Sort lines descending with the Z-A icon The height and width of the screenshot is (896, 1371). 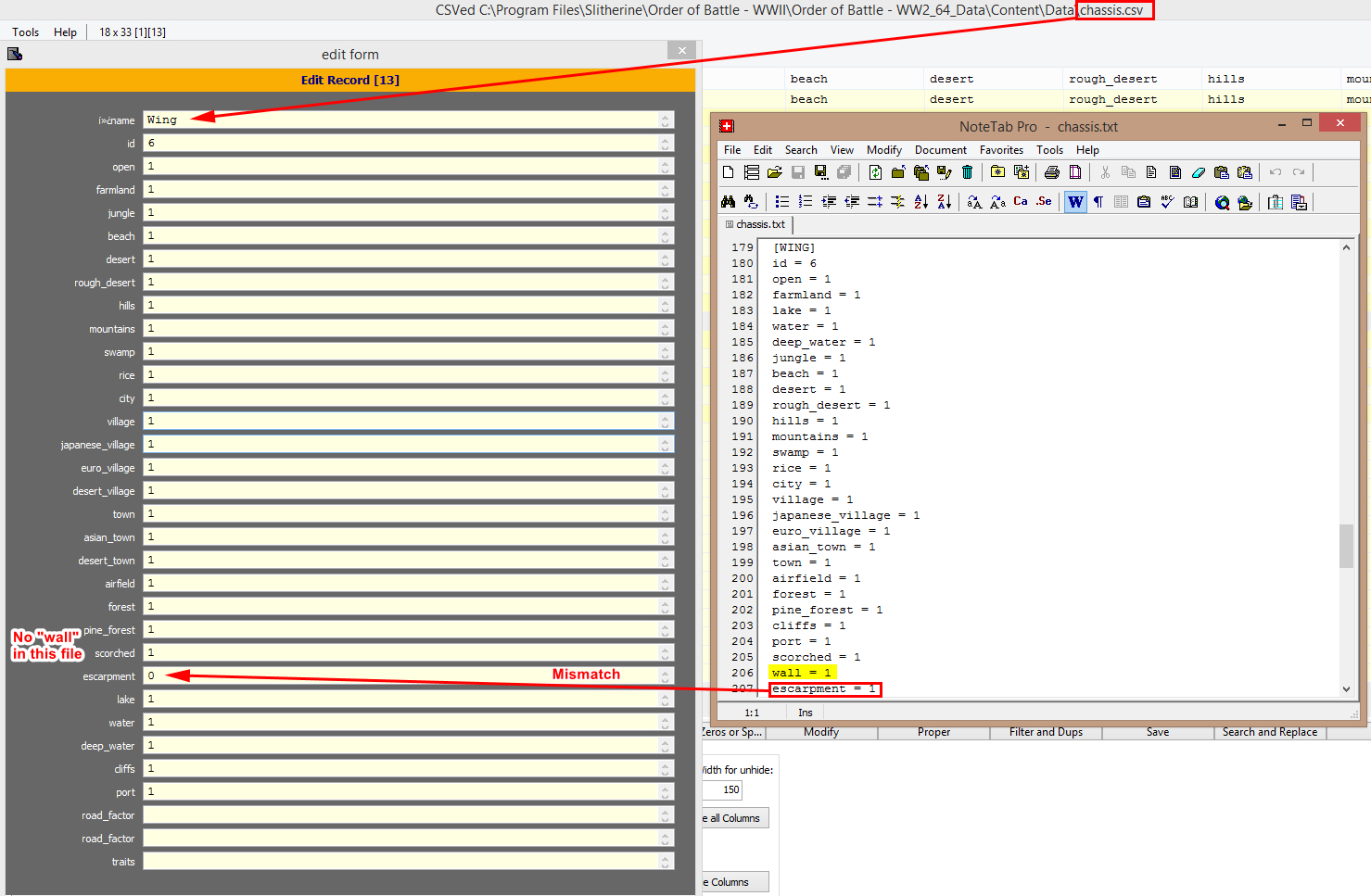tap(945, 202)
